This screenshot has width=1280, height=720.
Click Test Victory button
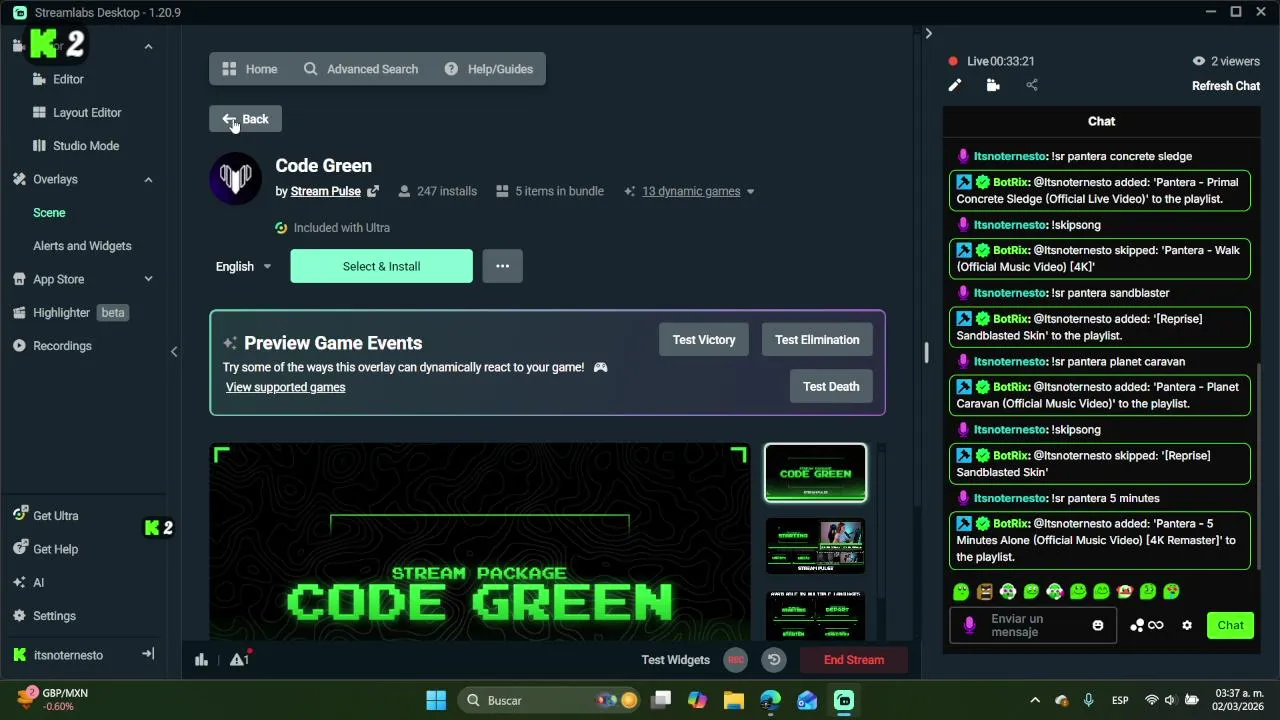pyautogui.click(x=704, y=340)
